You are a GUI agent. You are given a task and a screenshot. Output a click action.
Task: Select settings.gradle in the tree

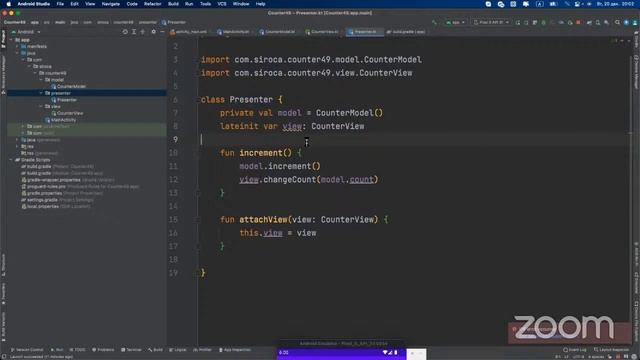[58, 200]
